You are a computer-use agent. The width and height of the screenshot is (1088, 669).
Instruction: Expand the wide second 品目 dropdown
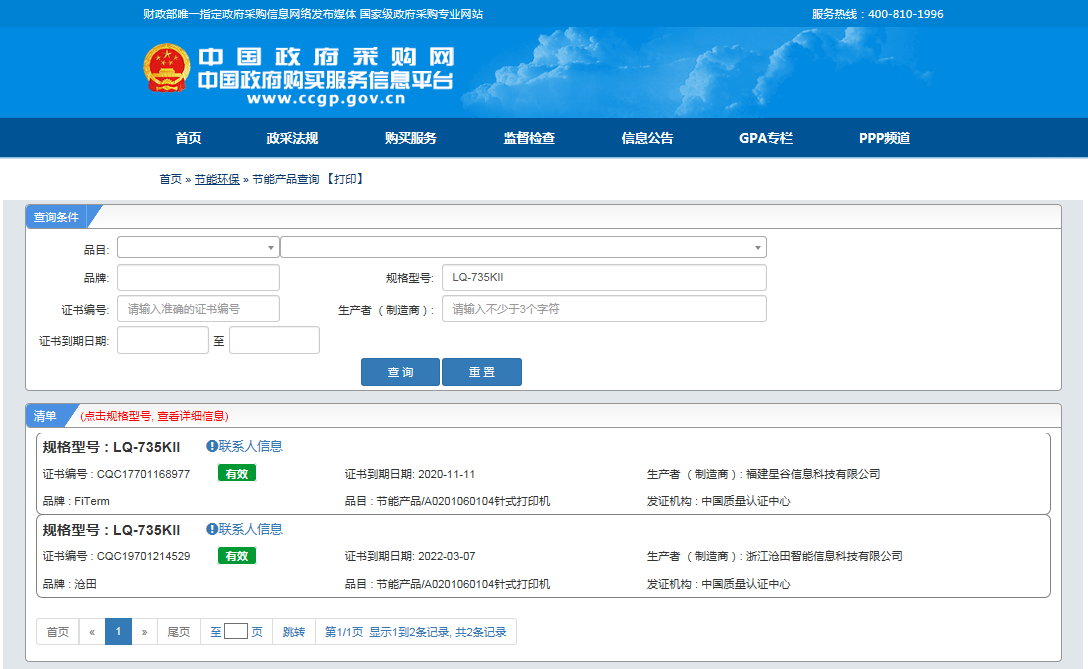click(x=523, y=247)
